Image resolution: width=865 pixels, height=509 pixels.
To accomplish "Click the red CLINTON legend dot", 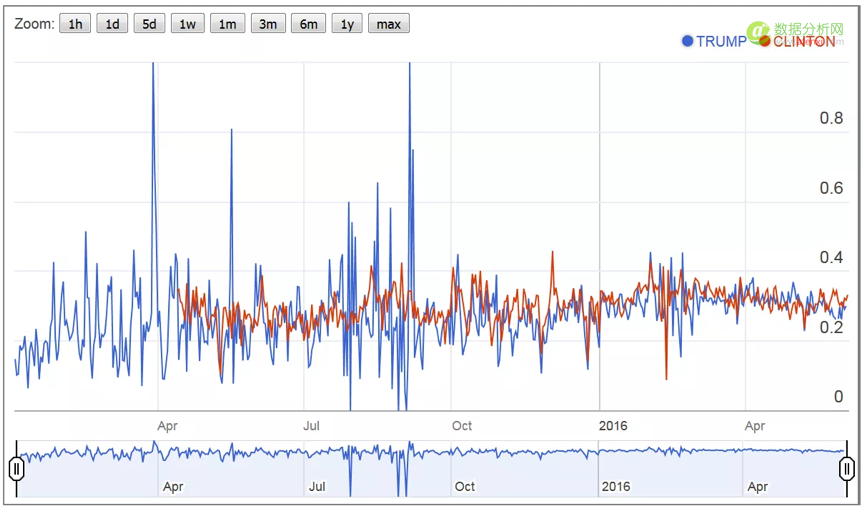I will point(765,42).
